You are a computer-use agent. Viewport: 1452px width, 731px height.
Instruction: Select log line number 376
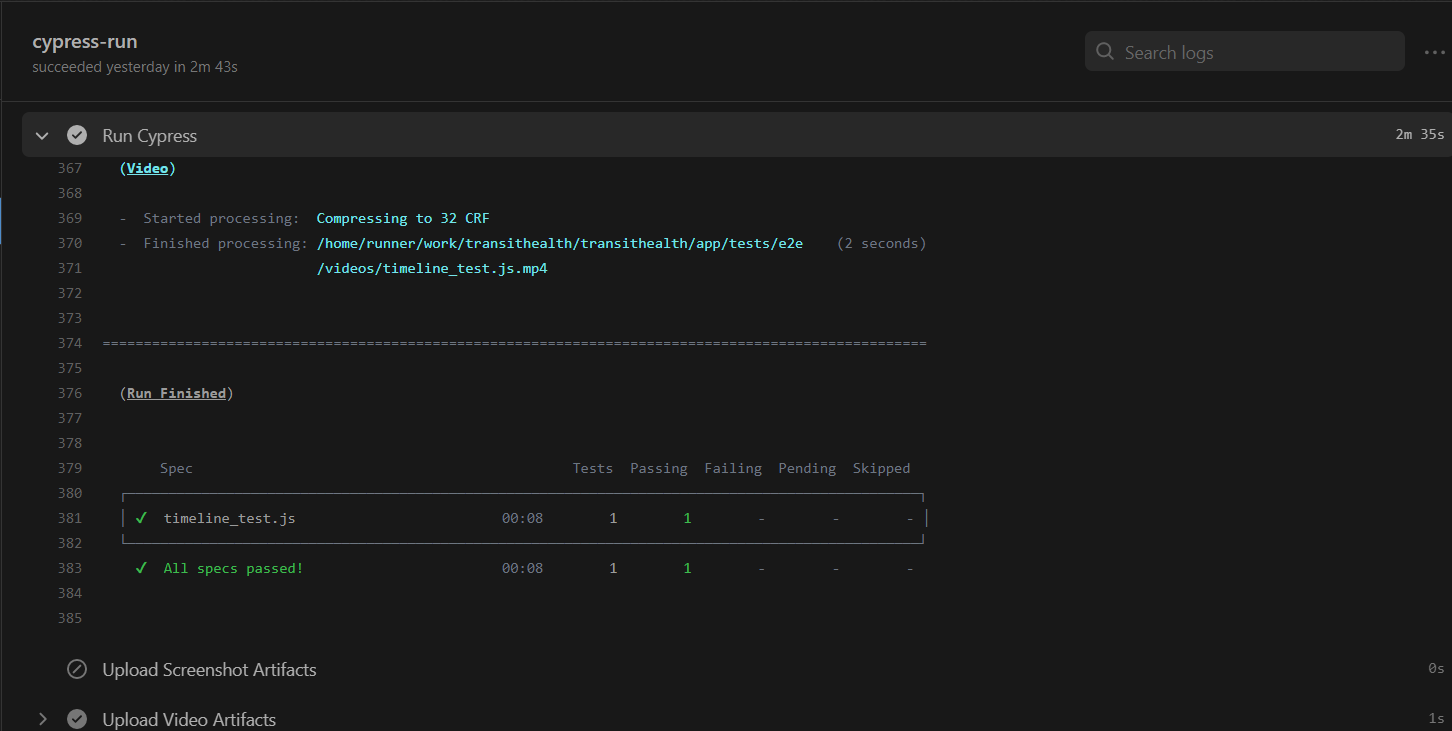[x=70, y=393]
